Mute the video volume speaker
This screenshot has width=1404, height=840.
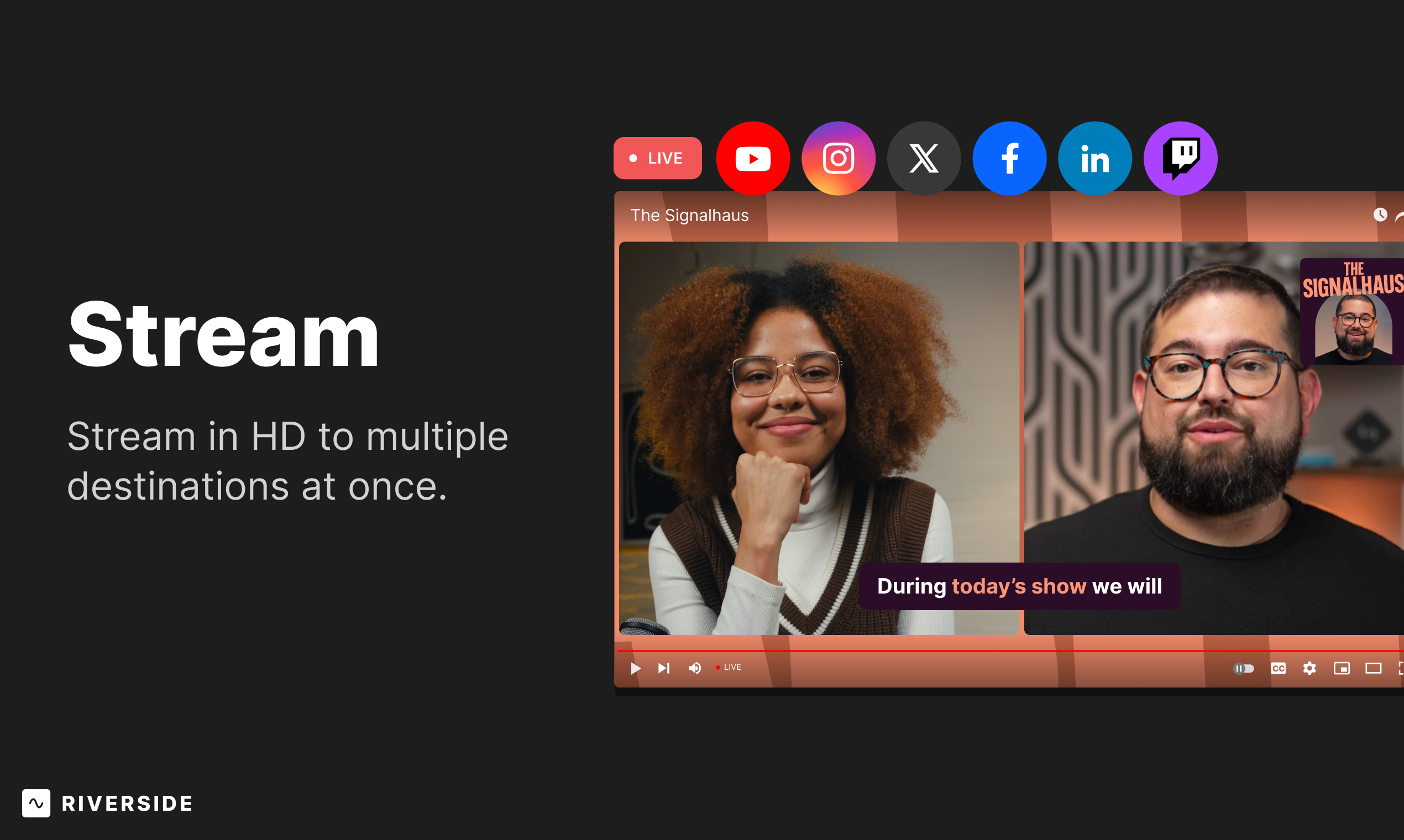point(695,669)
